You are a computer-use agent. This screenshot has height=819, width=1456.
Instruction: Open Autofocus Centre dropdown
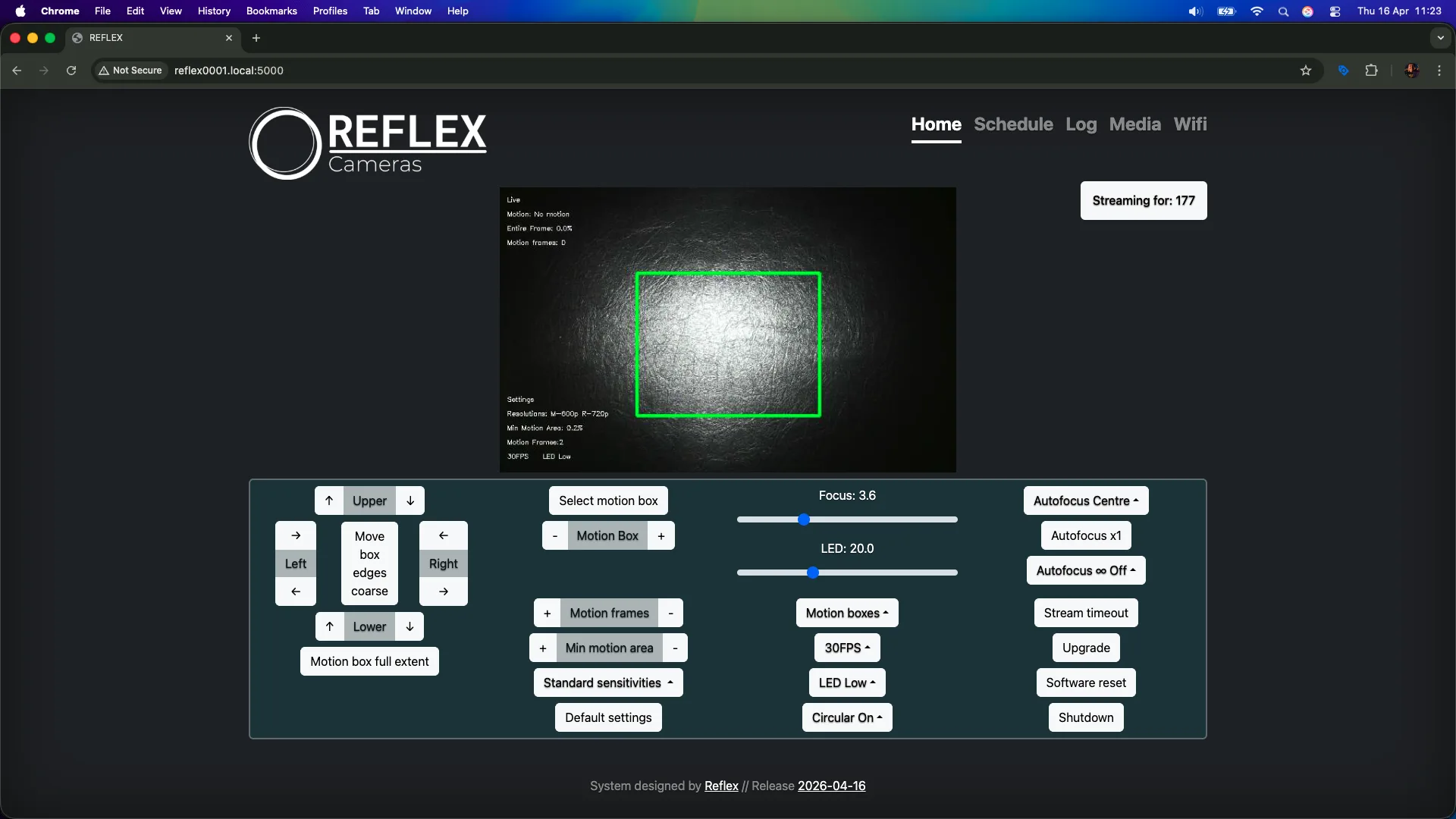pos(1086,500)
